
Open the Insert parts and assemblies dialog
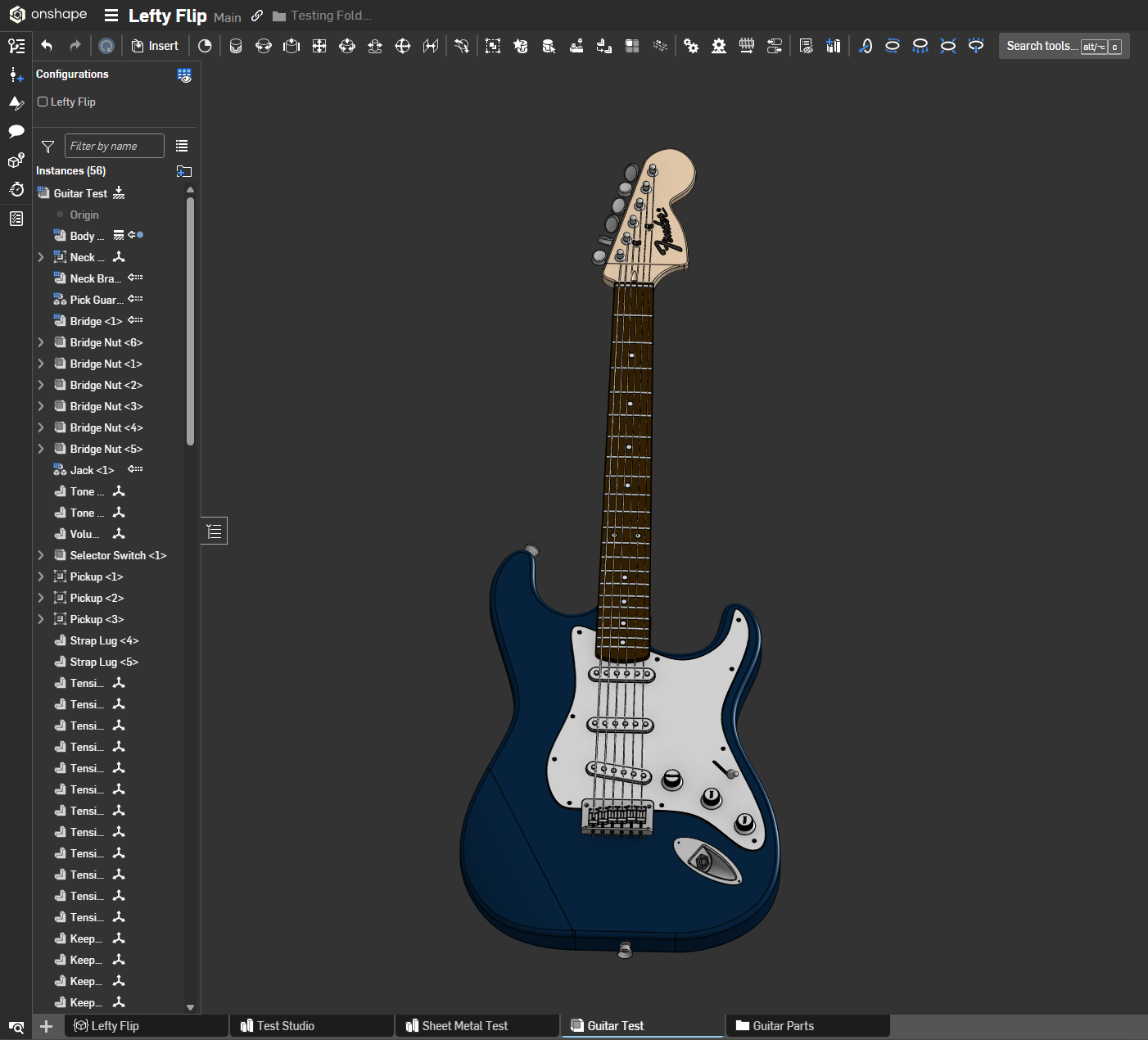click(155, 46)
